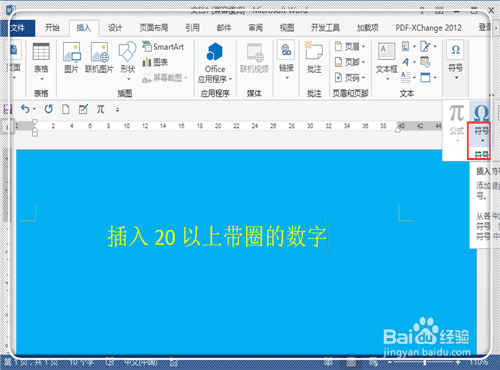Viewport: 500px width, 370px height.
Task: Click the 10 个字 word count
Action: pos(82,362)
